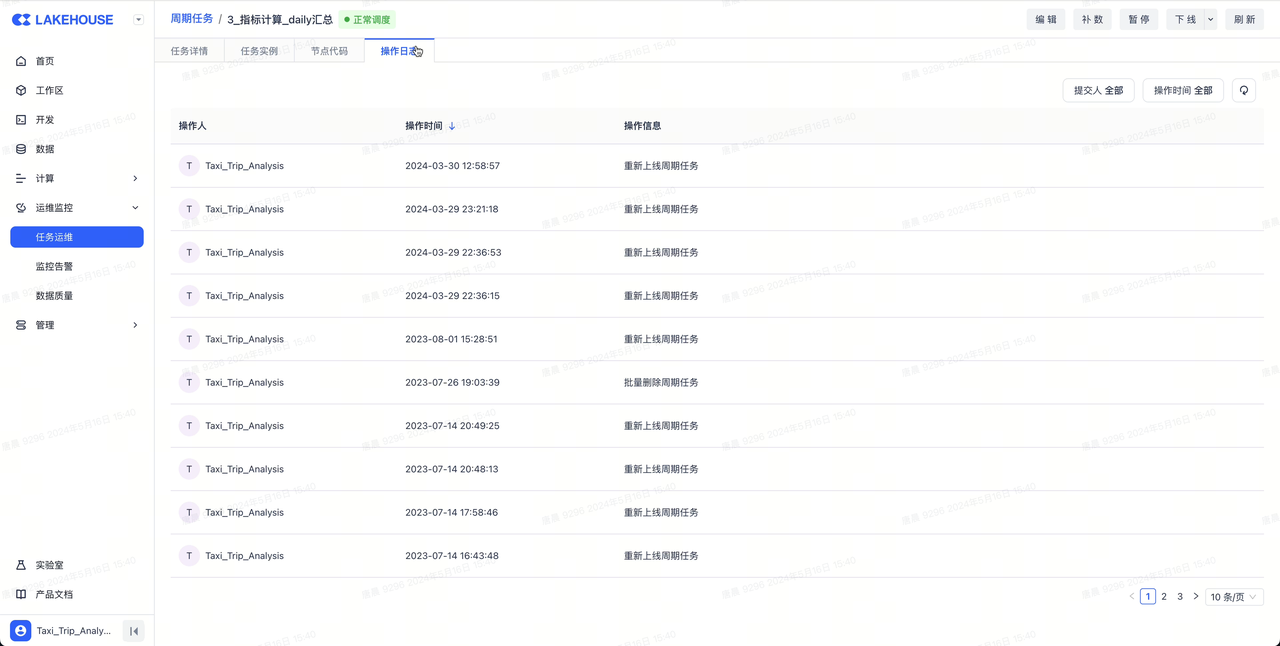Switch to the node code tab
Image resolution: width=1280 pixels, height=646 pixels.
(x=329, y=51)
